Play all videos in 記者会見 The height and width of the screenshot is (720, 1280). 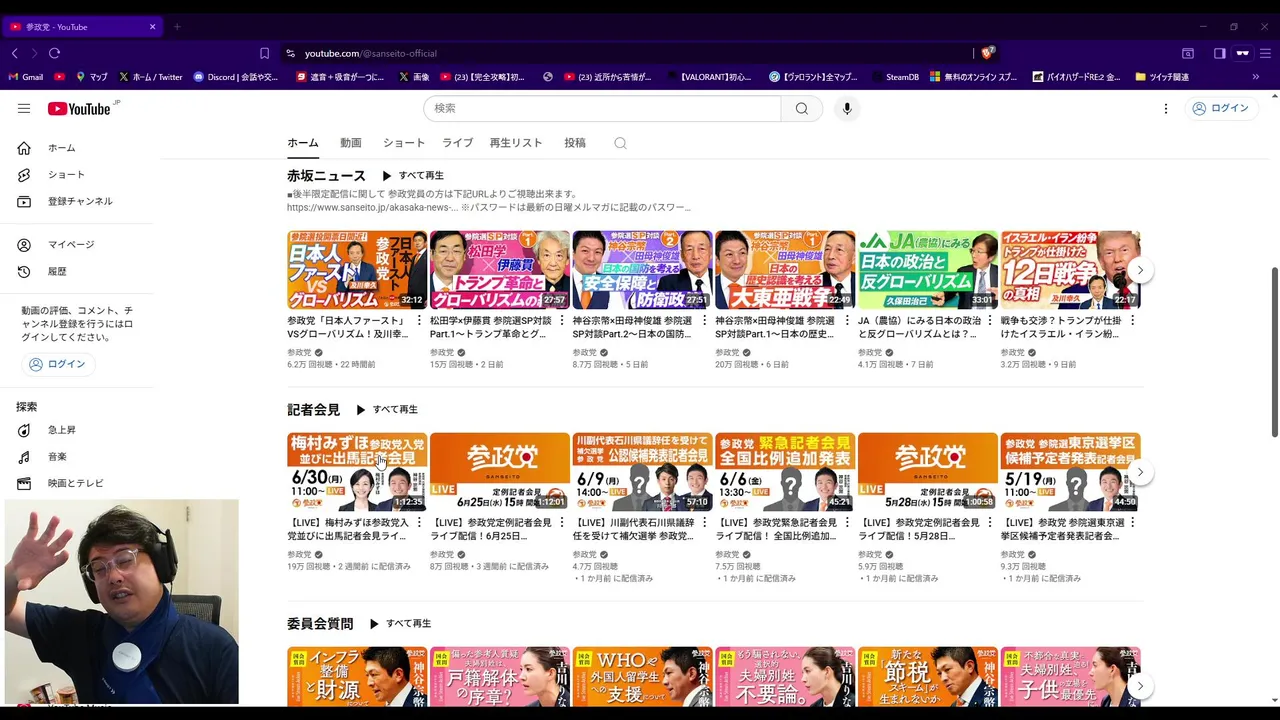(386, 410)
